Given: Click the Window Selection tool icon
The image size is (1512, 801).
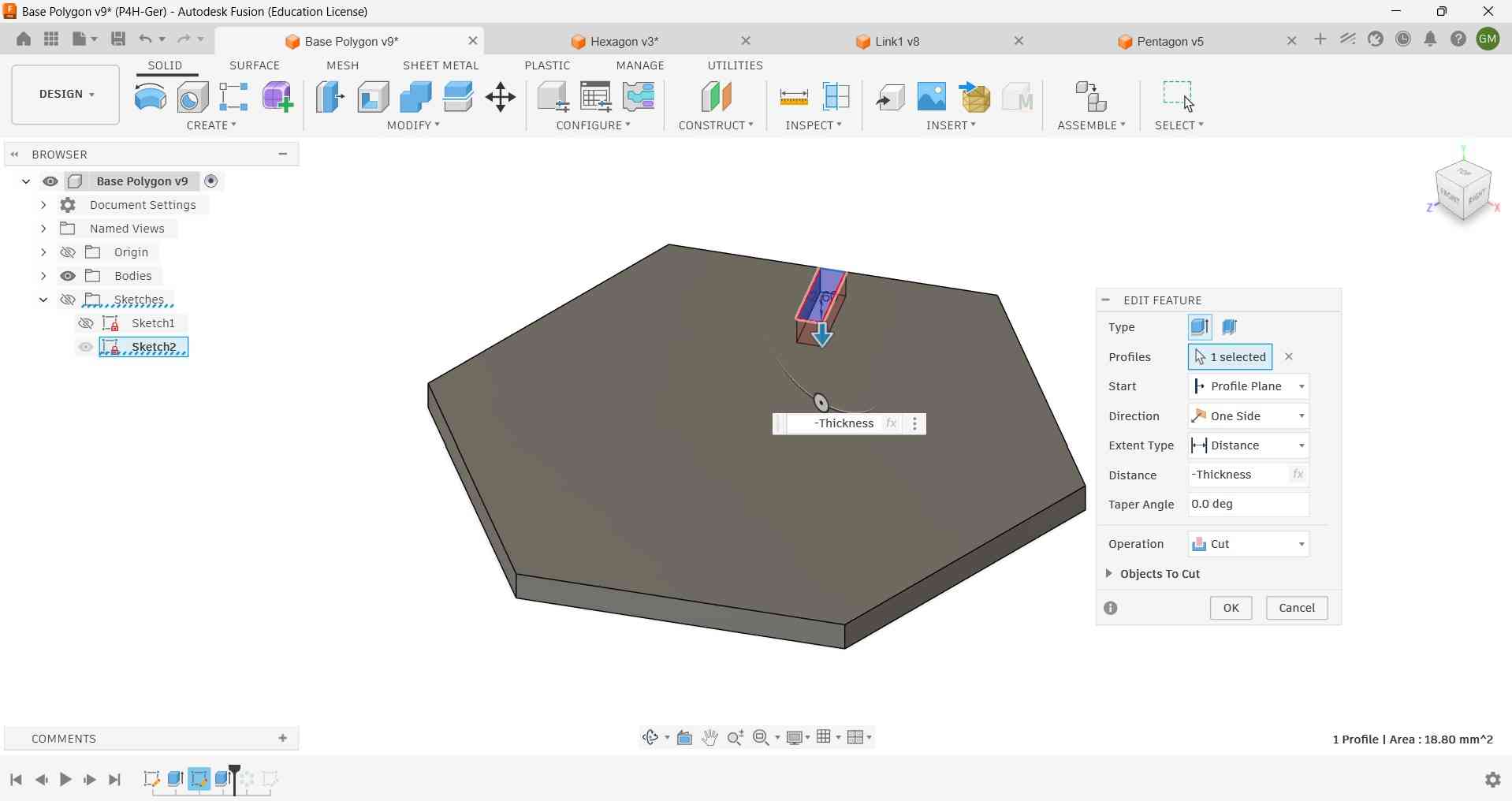Looking at the screenshot, I should (x=1179, y=96).
